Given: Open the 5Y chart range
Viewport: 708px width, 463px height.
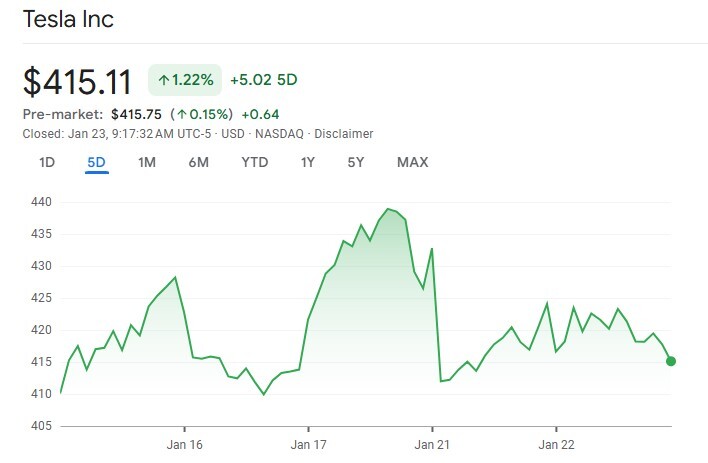Looking at the screenshot, I should click(x=355, y=162).
